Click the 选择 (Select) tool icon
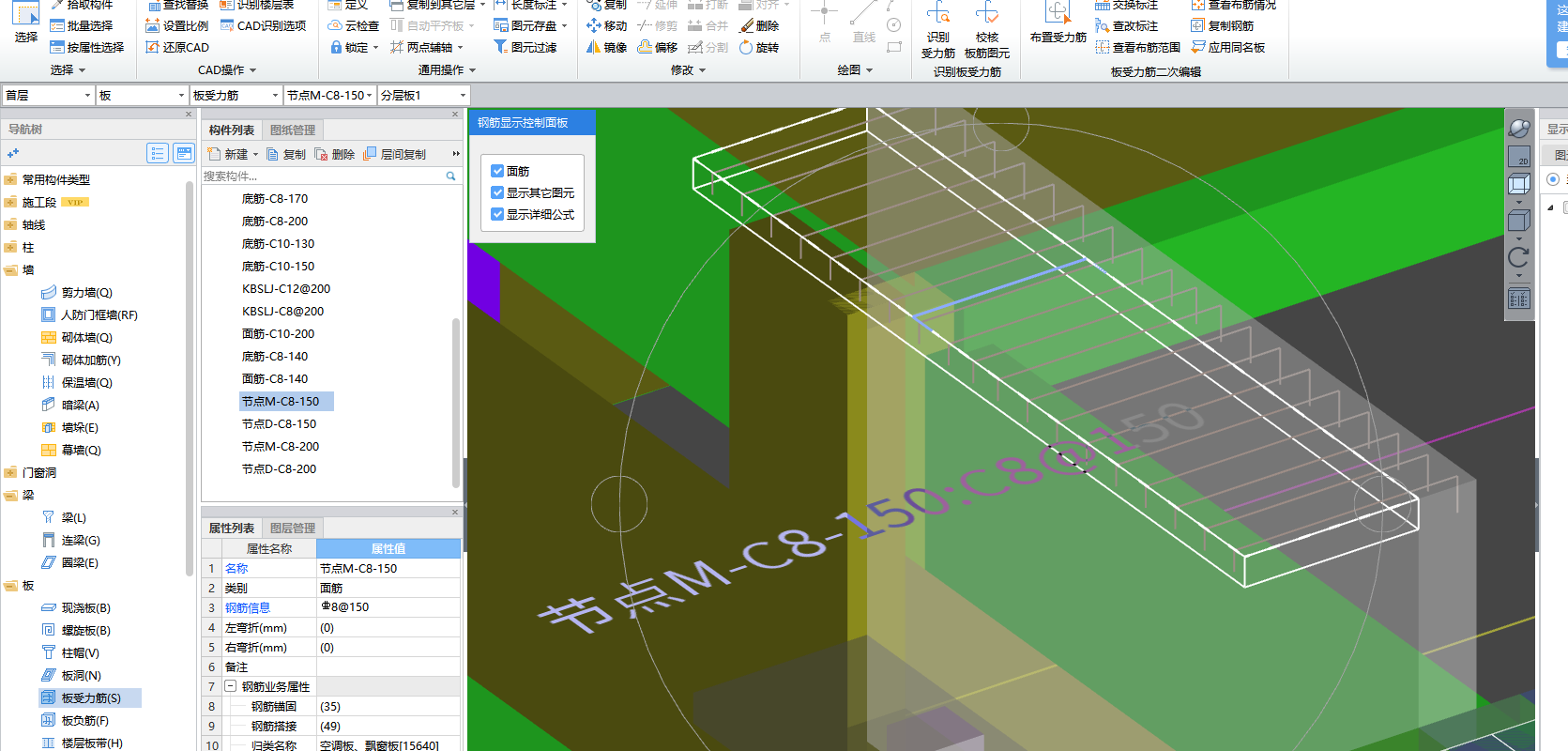1568x751 pixels. coord(25,23)
